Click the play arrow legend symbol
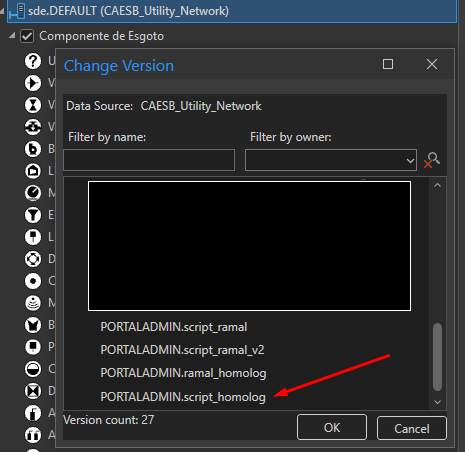Image resolution: width=465 pixels, height=452 pixels. point(33,83)
